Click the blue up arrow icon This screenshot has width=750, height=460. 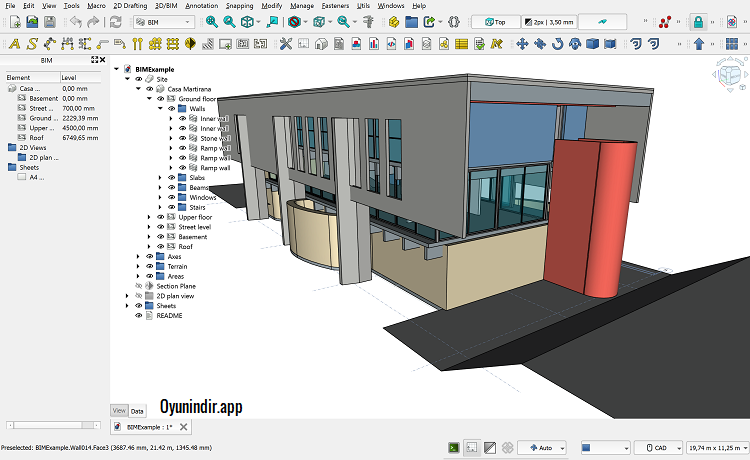[x=699, y=44]
